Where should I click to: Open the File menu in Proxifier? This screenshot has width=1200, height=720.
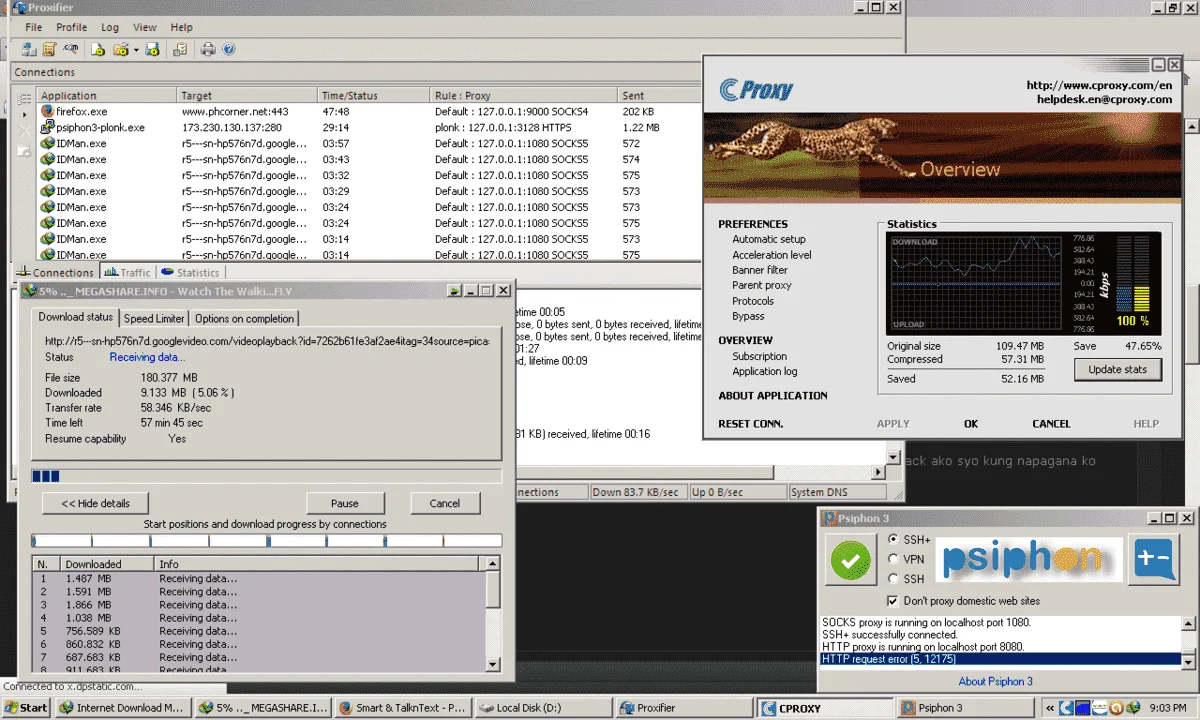pyautogui.click(x=33, y=27)
